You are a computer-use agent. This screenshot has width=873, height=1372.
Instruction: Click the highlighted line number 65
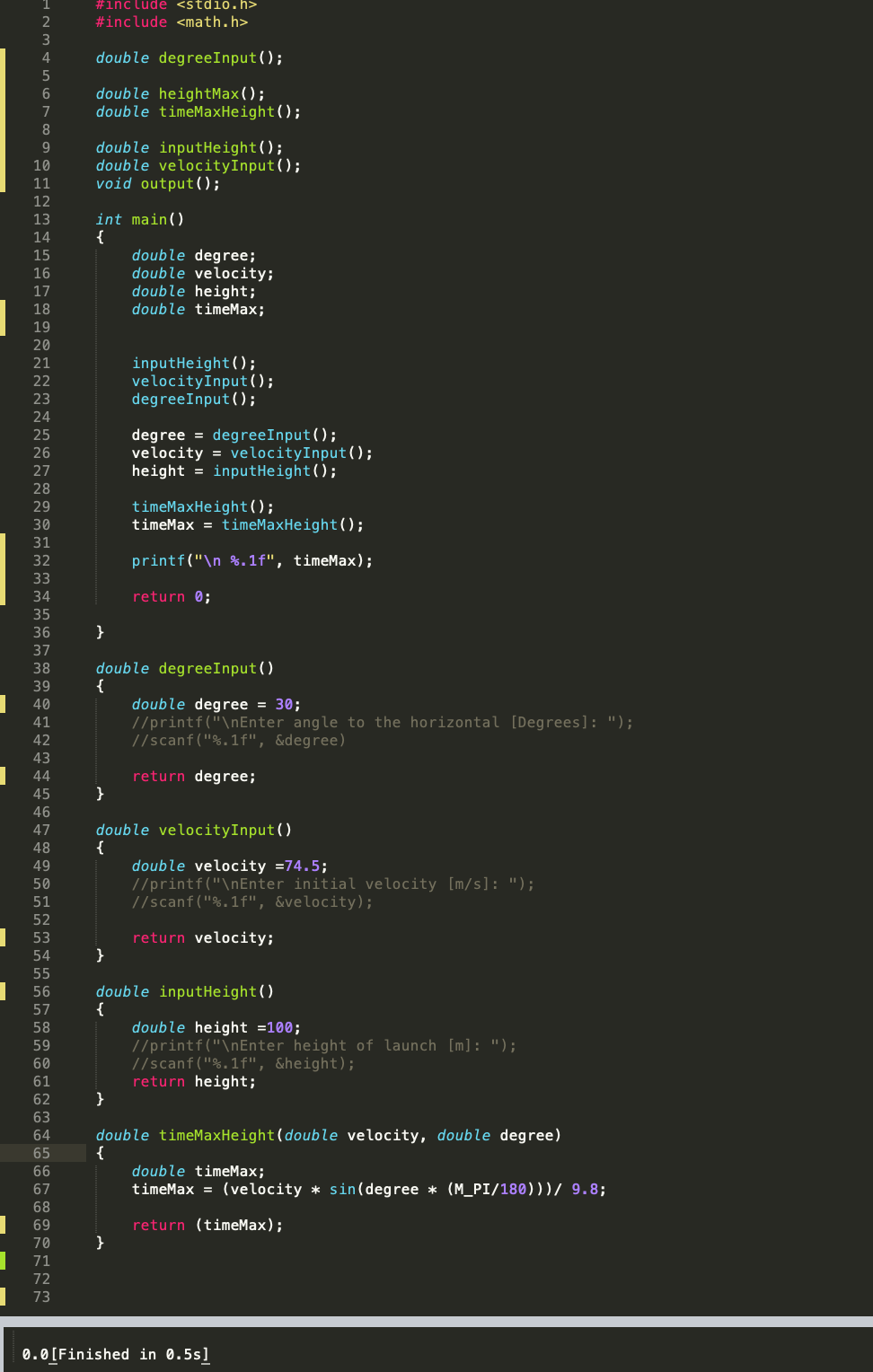coord(41,1153)
